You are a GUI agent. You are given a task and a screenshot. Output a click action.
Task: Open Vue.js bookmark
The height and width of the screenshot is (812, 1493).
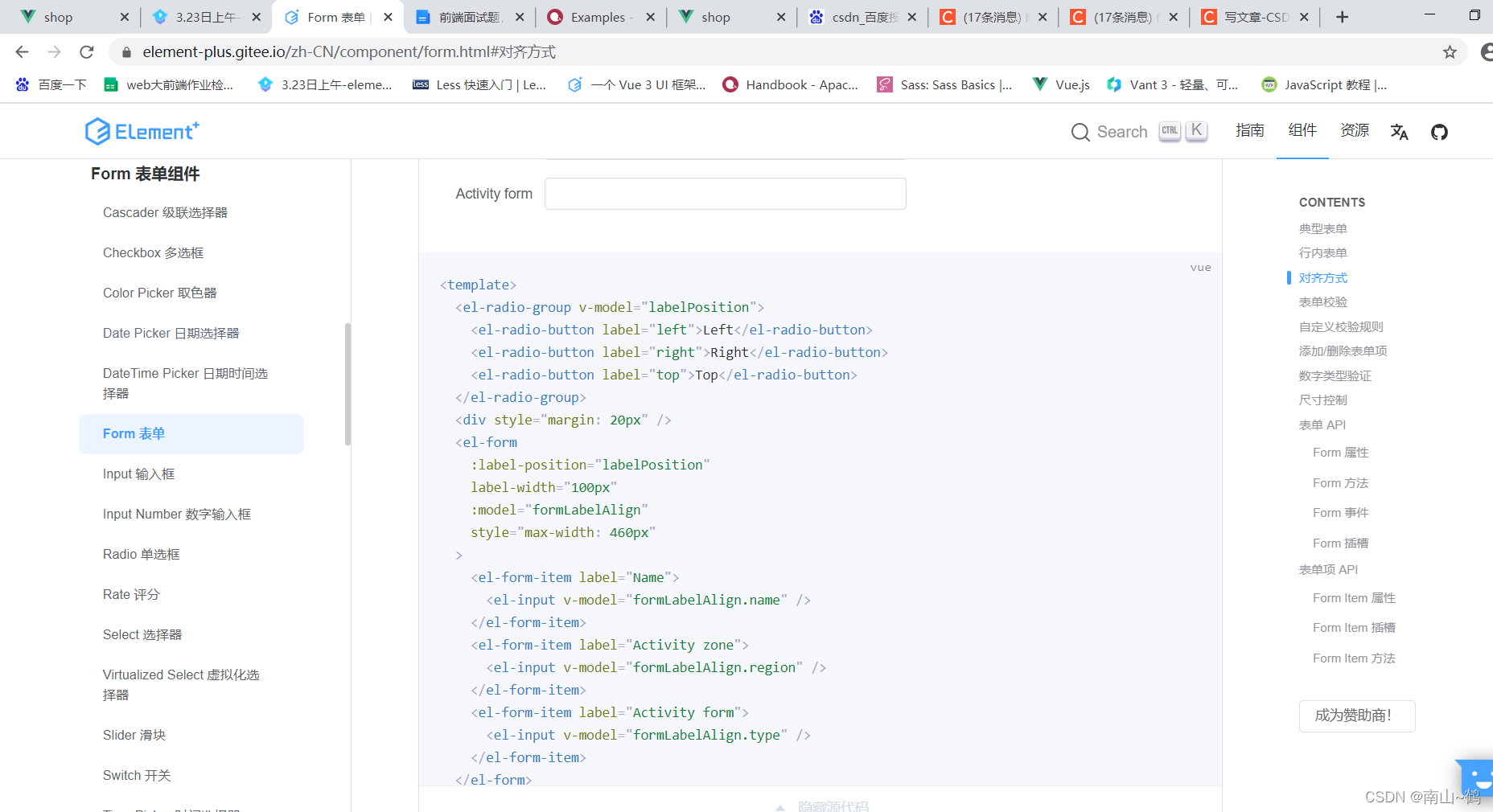1062,84
